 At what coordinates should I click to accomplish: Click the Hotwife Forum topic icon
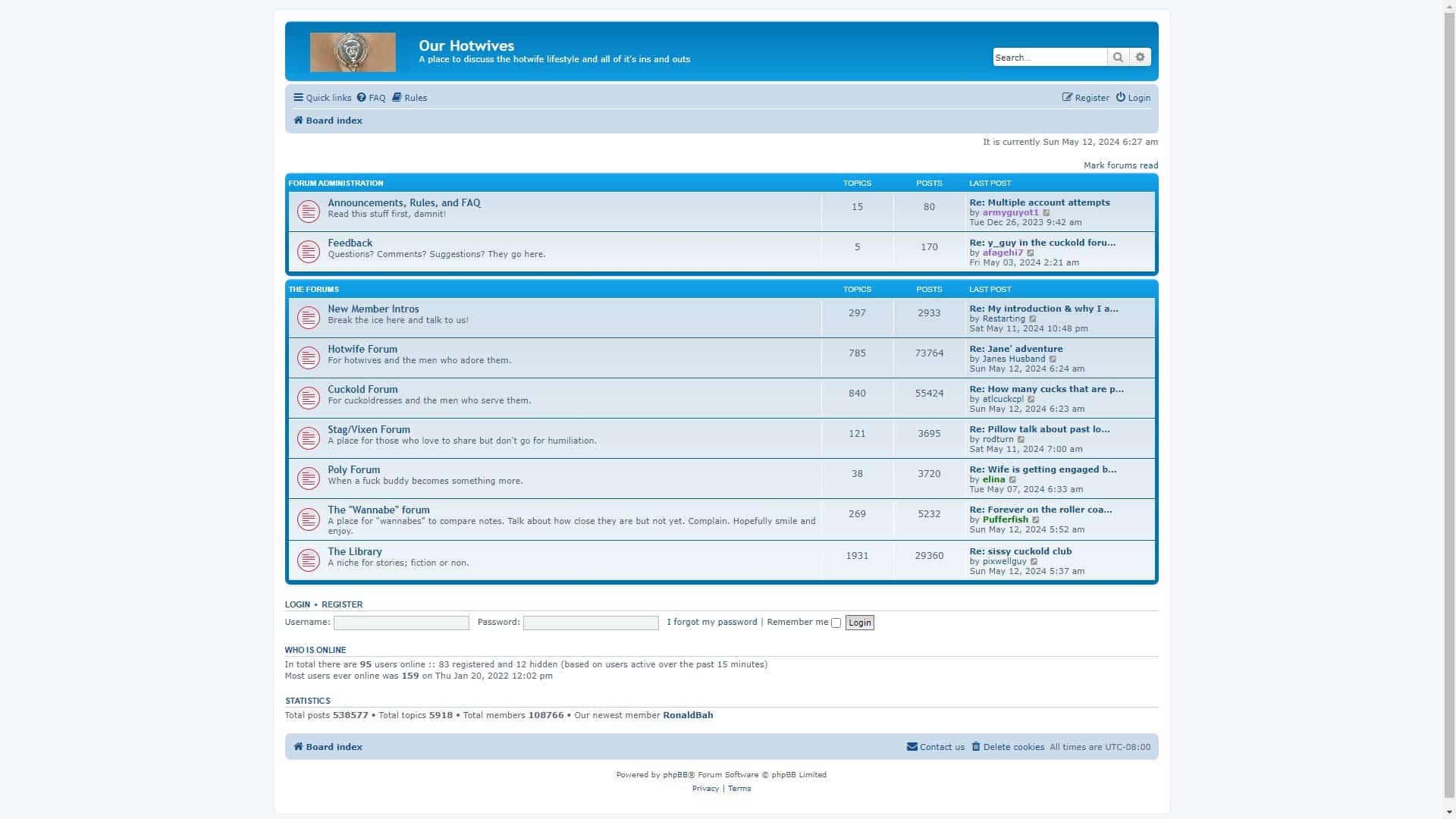pos(308,357)
